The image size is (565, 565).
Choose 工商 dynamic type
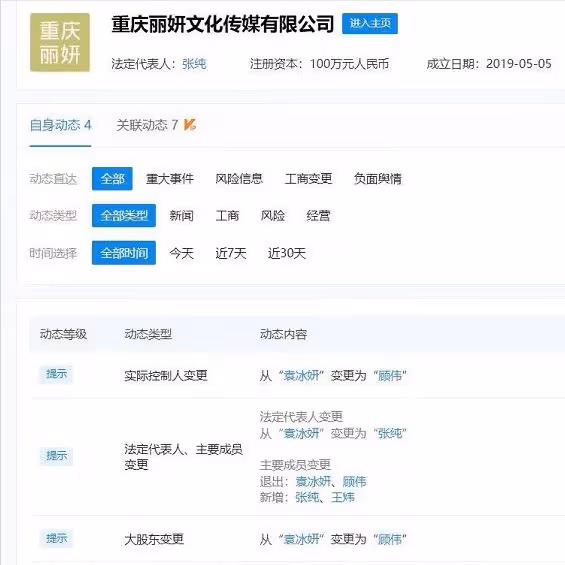click(227, 215)
